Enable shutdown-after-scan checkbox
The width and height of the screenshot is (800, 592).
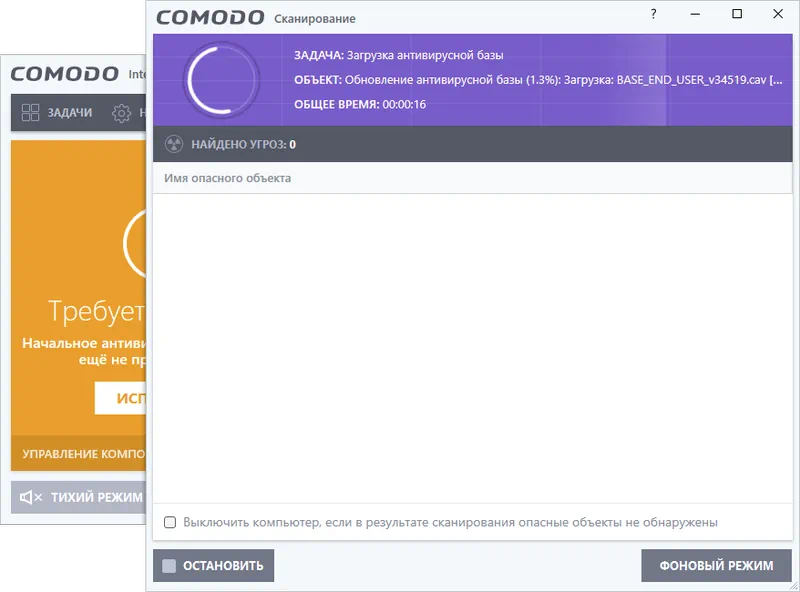click(170, 522)
